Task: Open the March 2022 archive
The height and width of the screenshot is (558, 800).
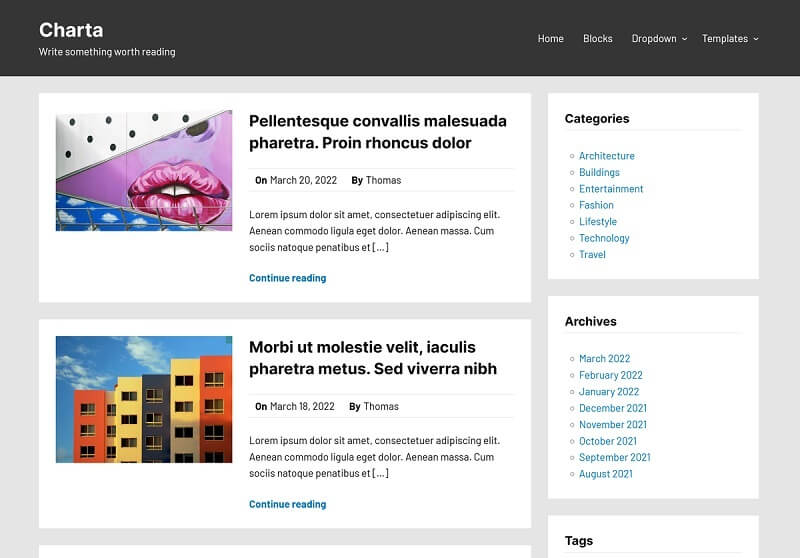Action: click(604, 359)
